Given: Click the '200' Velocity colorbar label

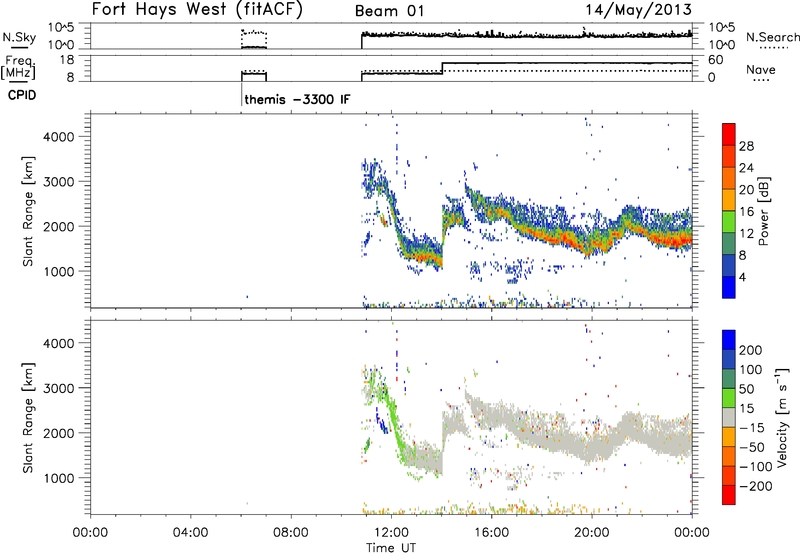Looking at the screenshot, I should (x=751, y=350).
